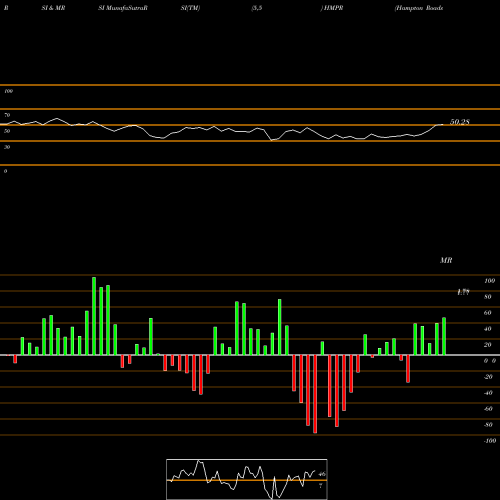Click the RSI axis label 70

(7, 115)
